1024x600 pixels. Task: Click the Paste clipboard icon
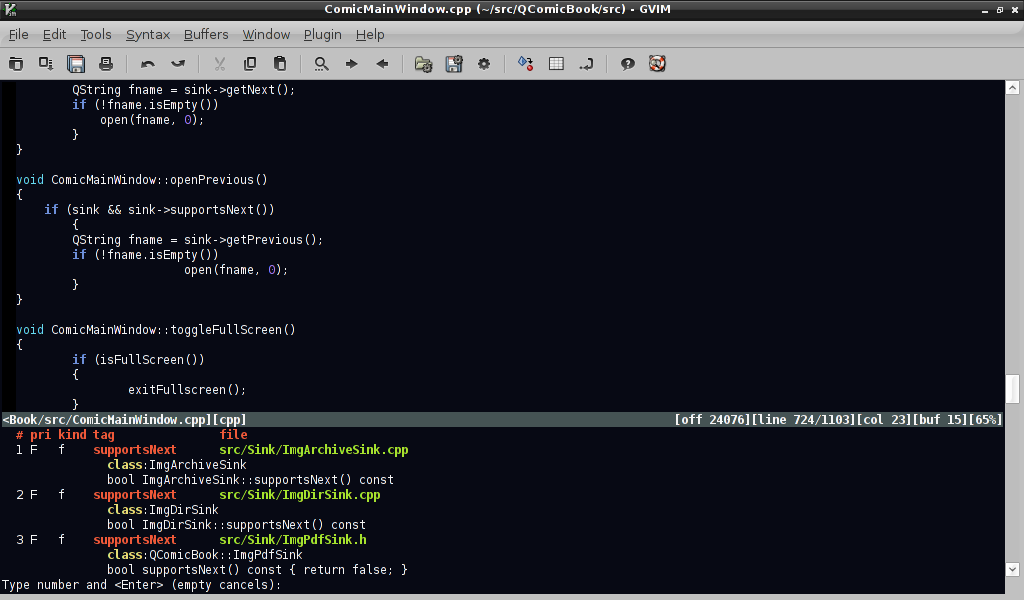(x=280, y=63)
